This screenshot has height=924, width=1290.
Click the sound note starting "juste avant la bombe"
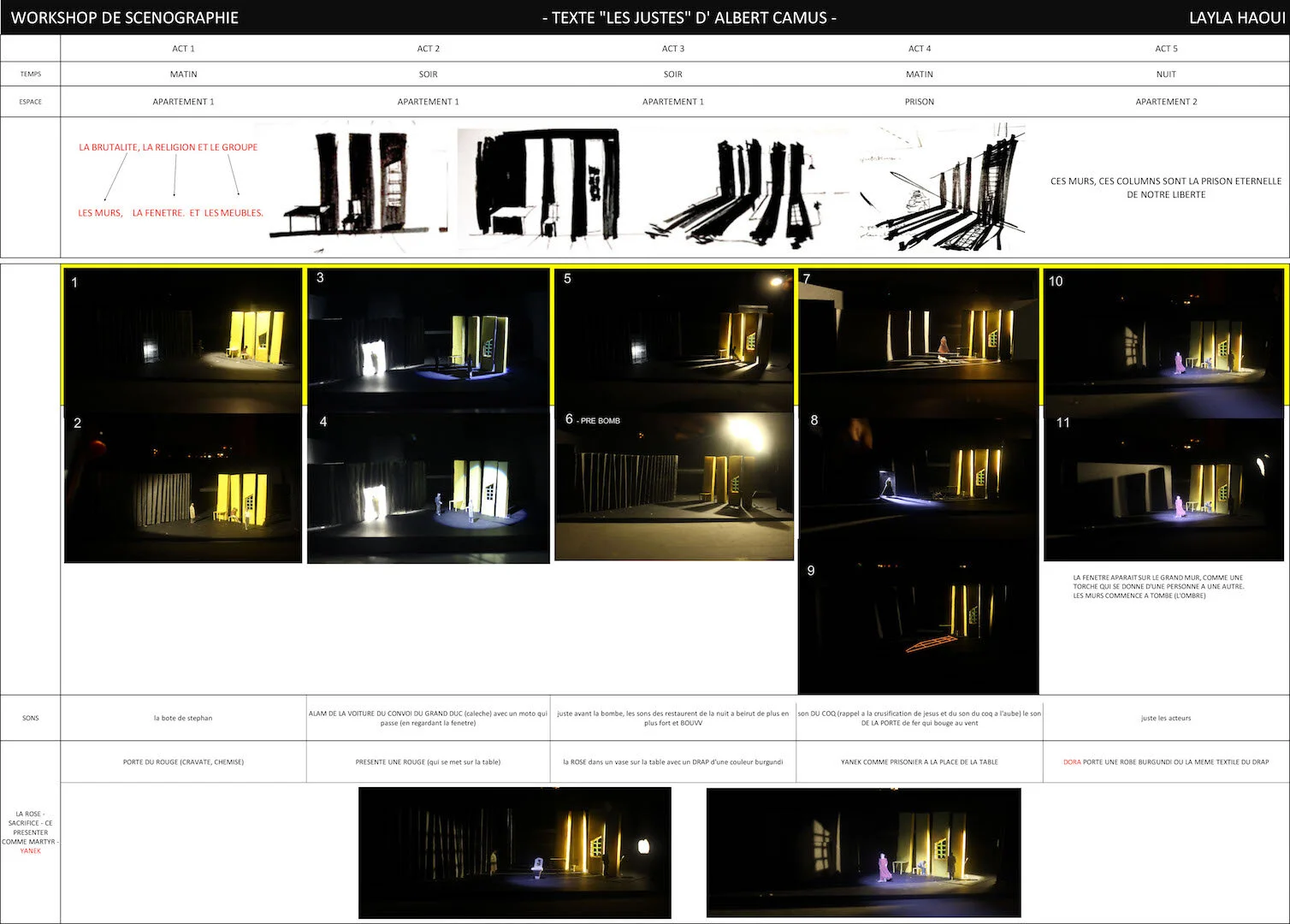click(673, 718)
